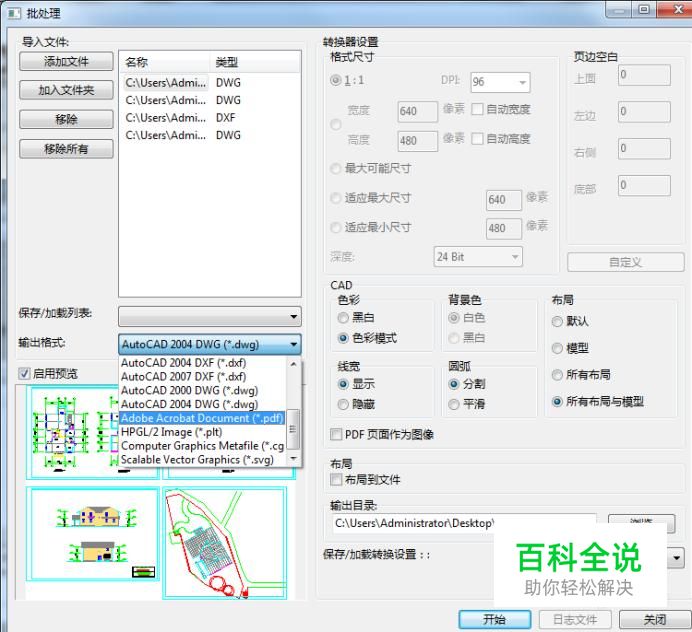Open the site plan preview thumbnail
This screenshot has height=632, width=692.
coord(225,543)
